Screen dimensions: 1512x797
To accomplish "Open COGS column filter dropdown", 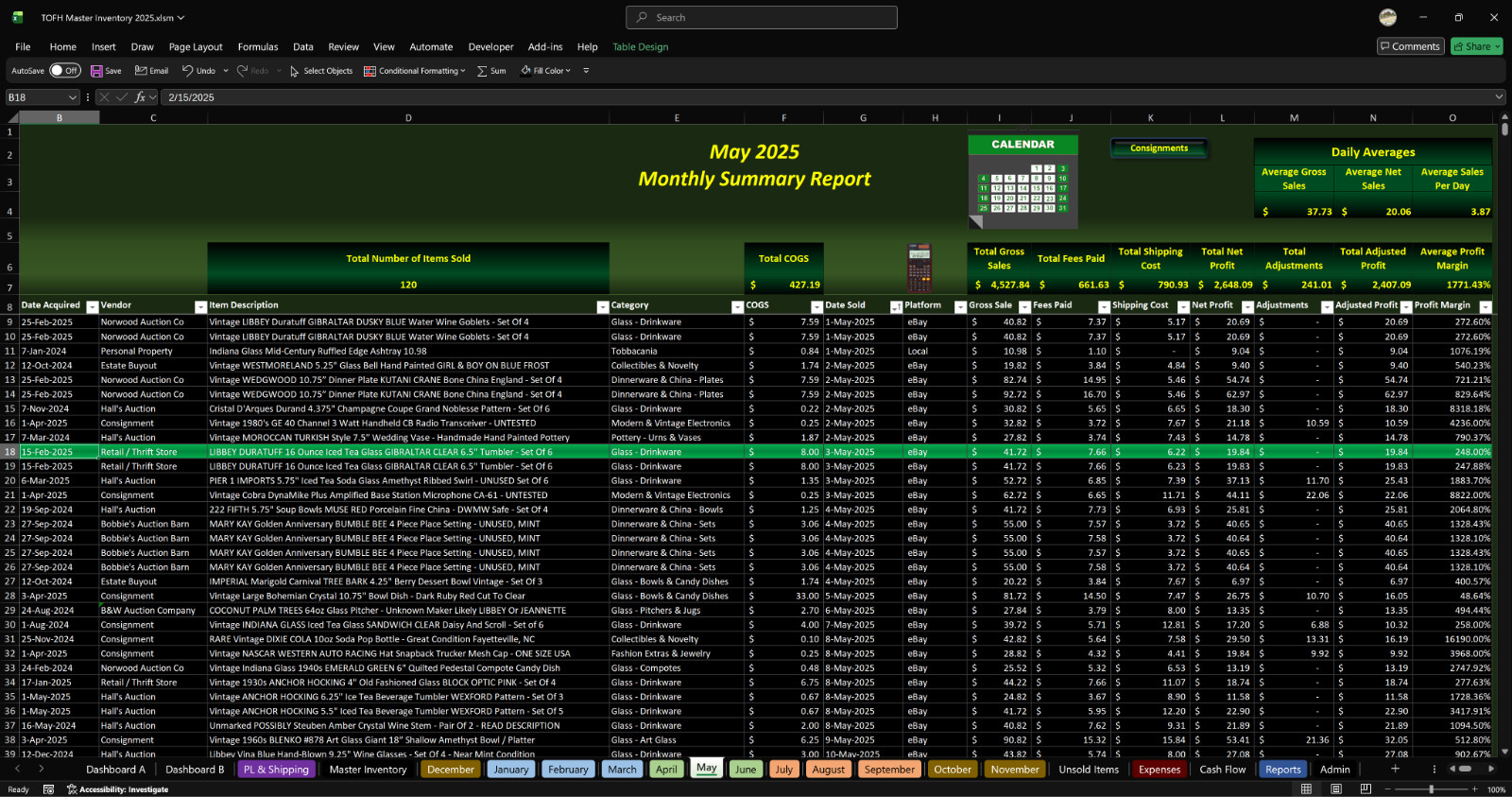I will tap(816, 306).
